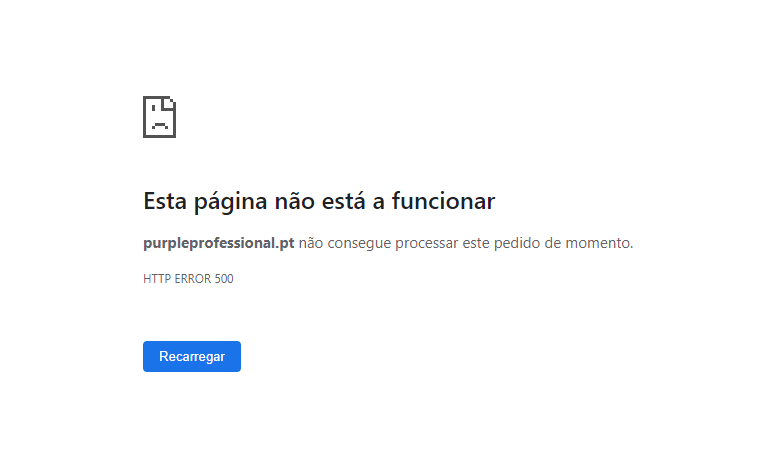Click the word "este" in the description
This screenshot has width=783, height=469.
pyautogui.click(x=476, y=243)
